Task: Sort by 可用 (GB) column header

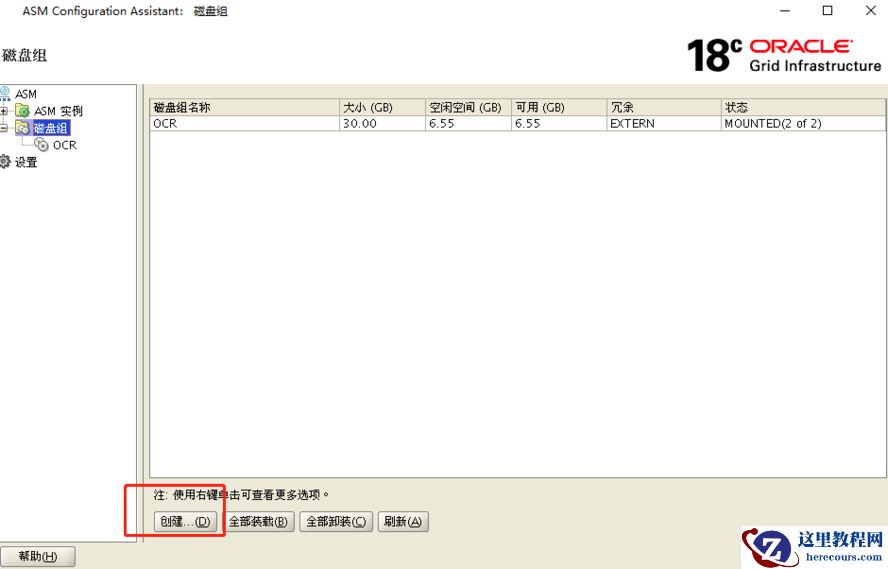Action: 560,108
